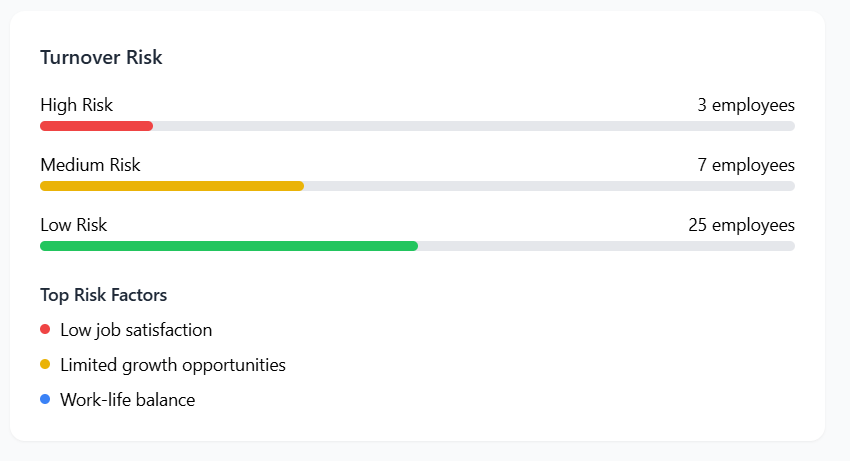
Task: Click the green Low Risk progress bar
Action: point(229,246)
